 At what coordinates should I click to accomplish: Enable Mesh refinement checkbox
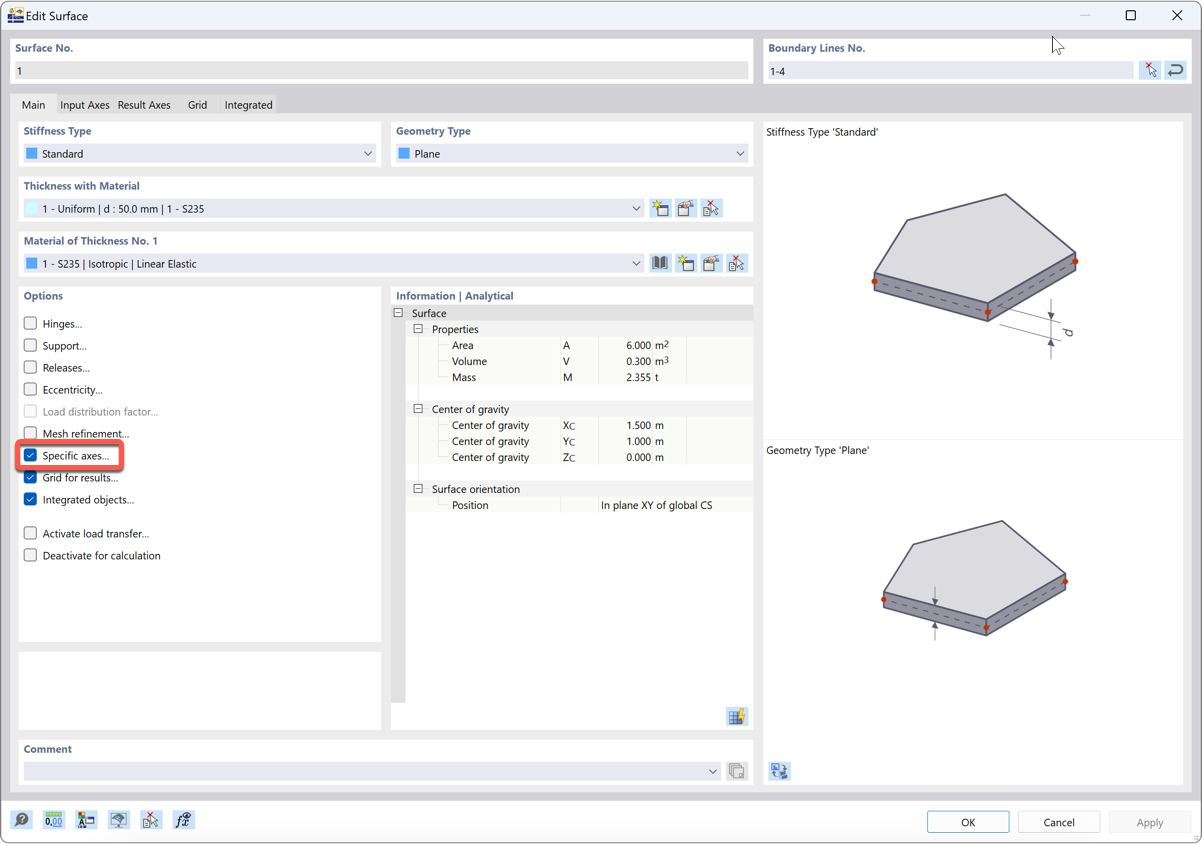point(30,433)
